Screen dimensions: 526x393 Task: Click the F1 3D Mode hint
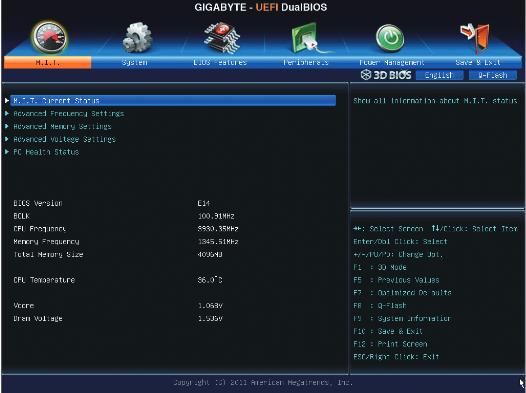(380, 267)
